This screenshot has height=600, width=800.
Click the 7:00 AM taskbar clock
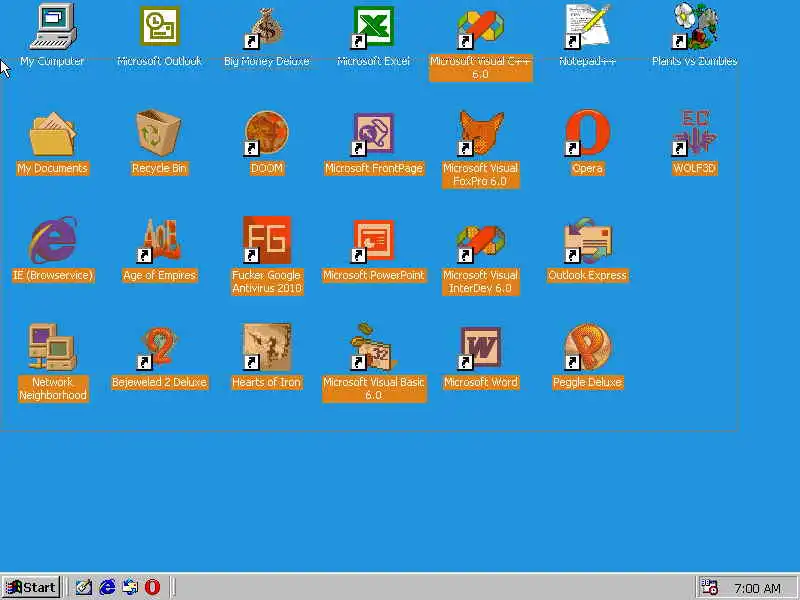(757, 588)
